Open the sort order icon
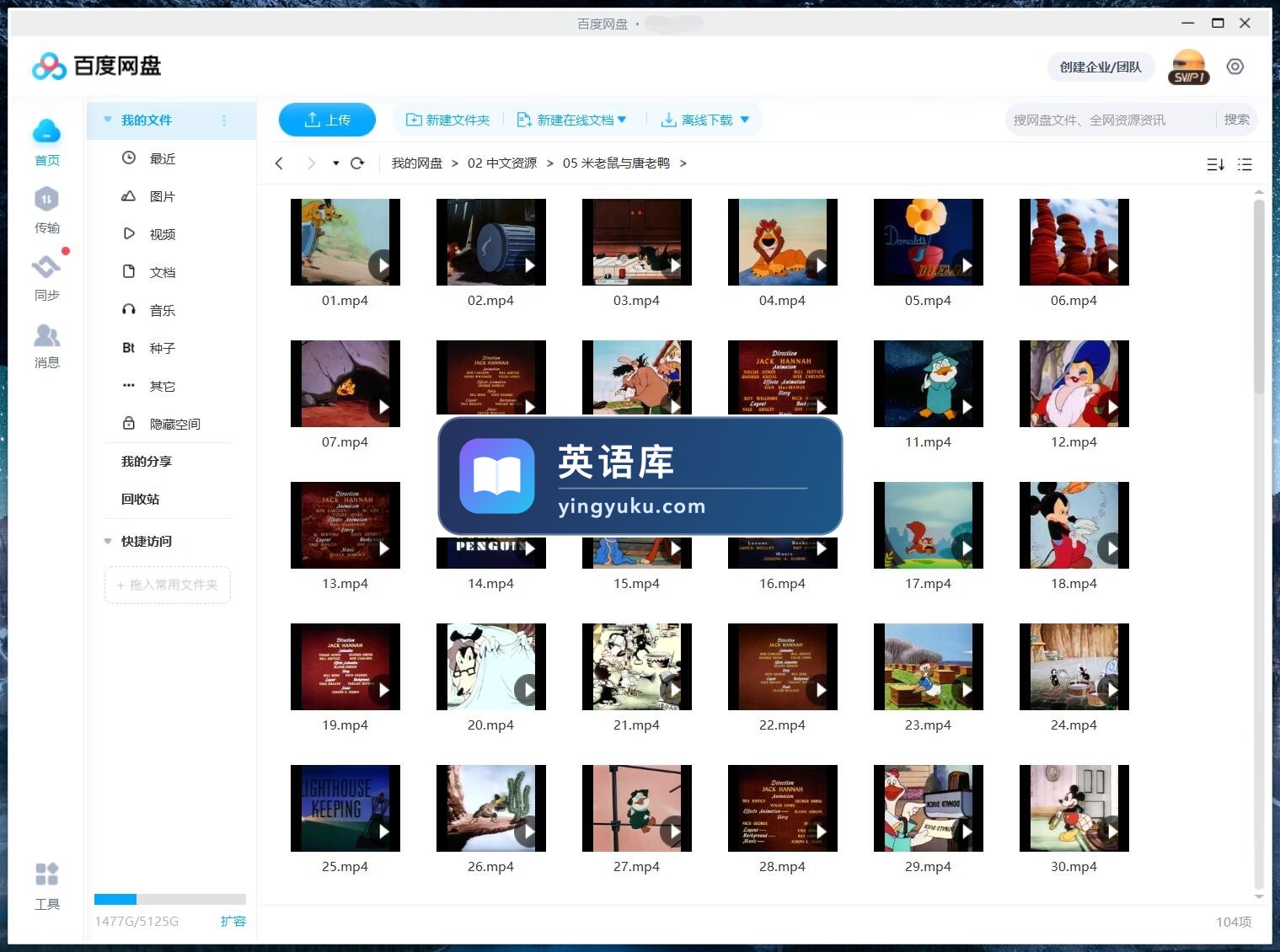 click(x=1215, y=164)
